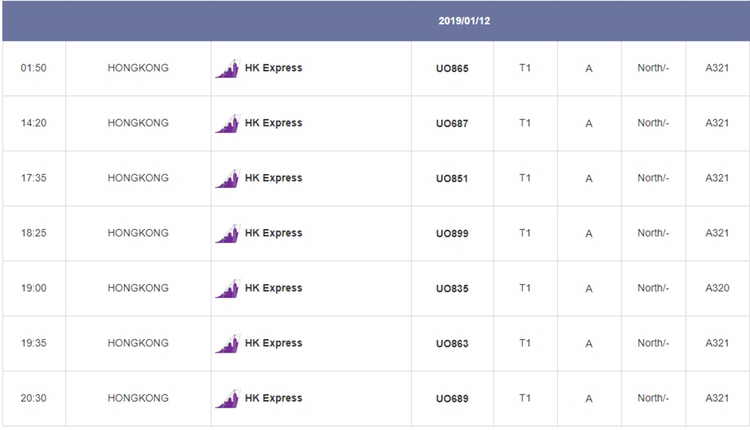Image resolution: width=750 pixels, height=430 pixels.
Task: Open flight number UO851
Action: point(452,178)
